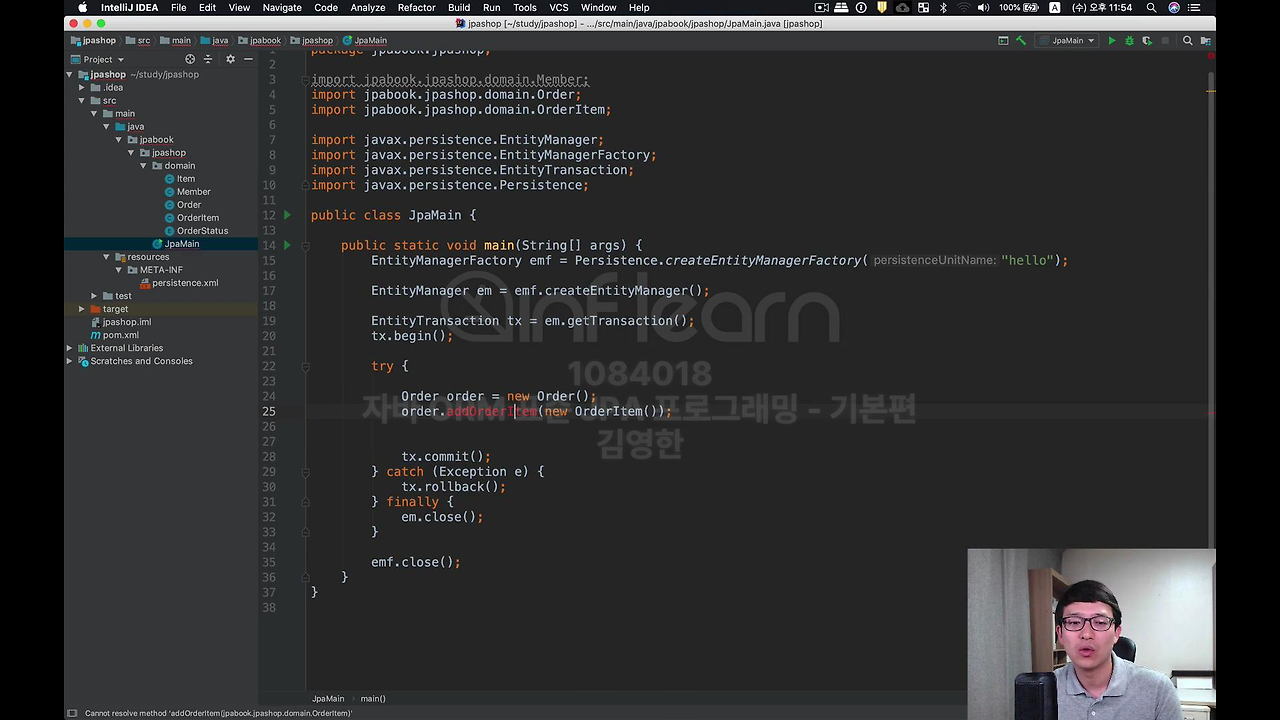Click the locate crosshair icon in Project panel
The image size is (1280, 720).
(190, 59)
